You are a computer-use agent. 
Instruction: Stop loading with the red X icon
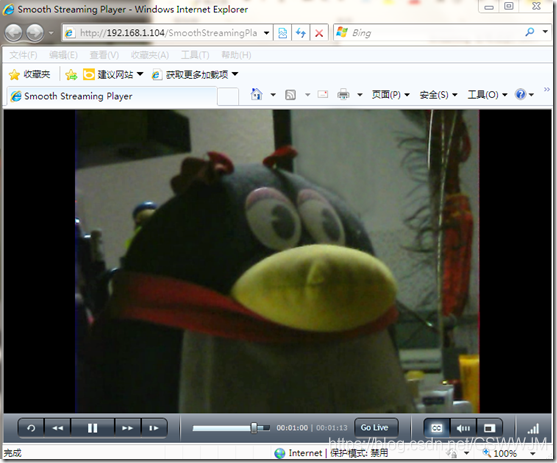319,33
